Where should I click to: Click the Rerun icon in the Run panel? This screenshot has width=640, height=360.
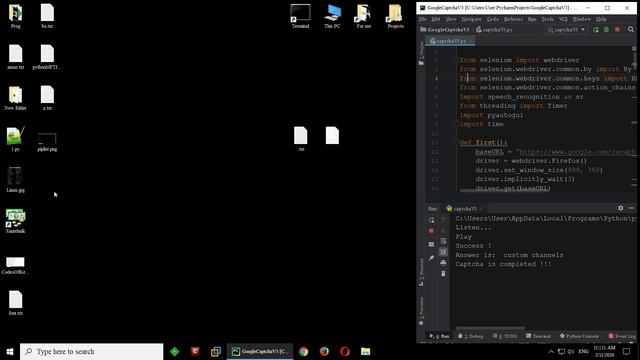[x=431, y=220]
